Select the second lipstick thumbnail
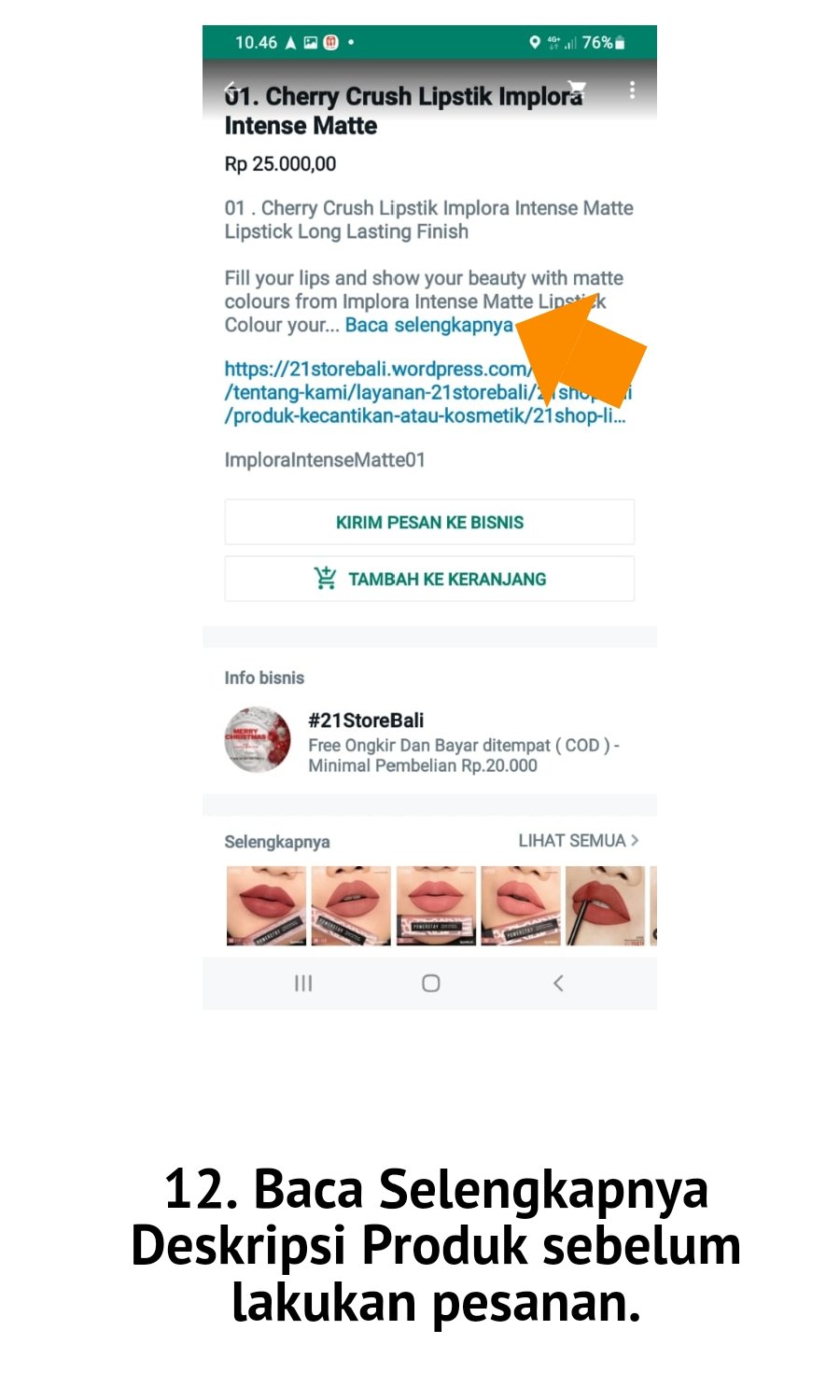The height and width of the screenshot is (1400, 840). pyautogui.click(x=351, y=905)
